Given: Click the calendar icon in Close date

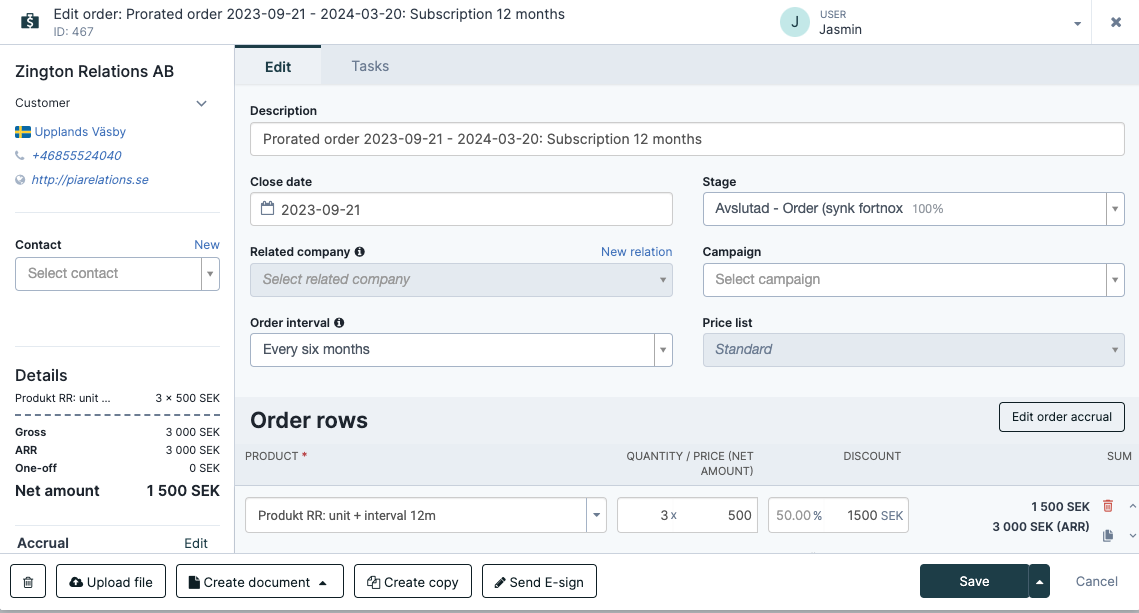Looking at the screenshot, I should pos(267,208).
